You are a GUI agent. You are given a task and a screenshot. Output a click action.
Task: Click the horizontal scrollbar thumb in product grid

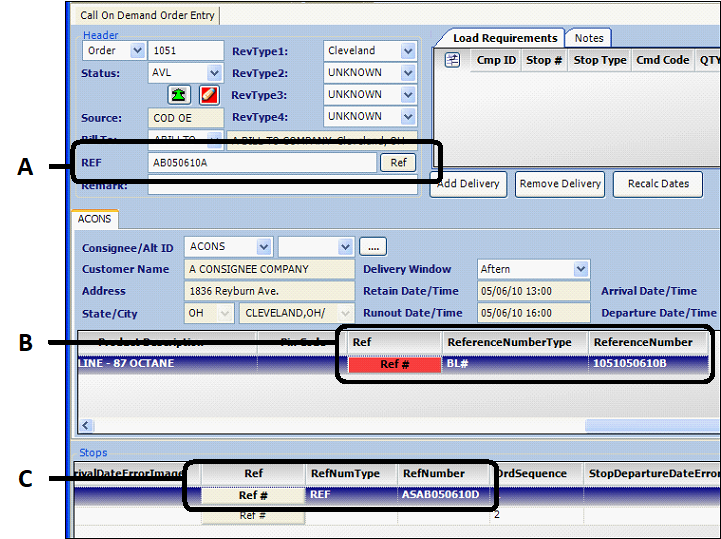[x=652, y=425]
